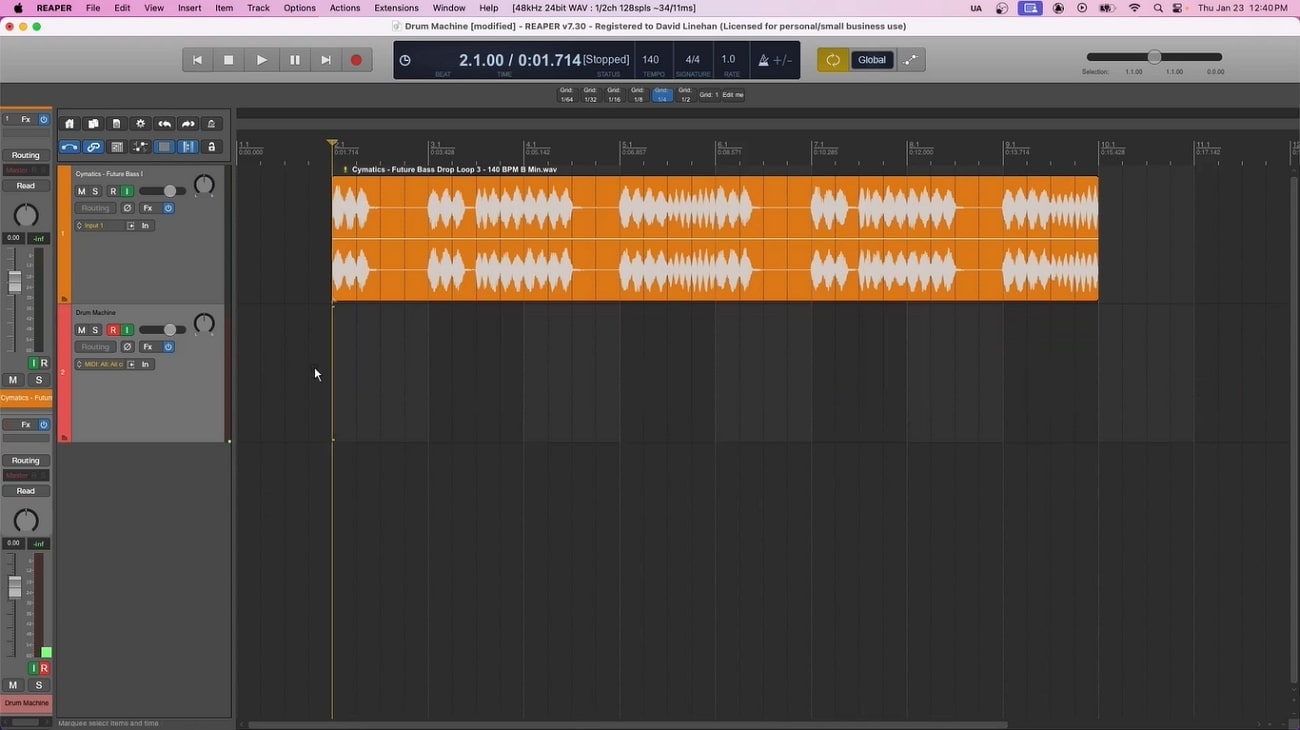Toggle the metronome toolbar icon in main toolbar
The width and height of the screenshot is (1300, 730).
pos(211,124)
